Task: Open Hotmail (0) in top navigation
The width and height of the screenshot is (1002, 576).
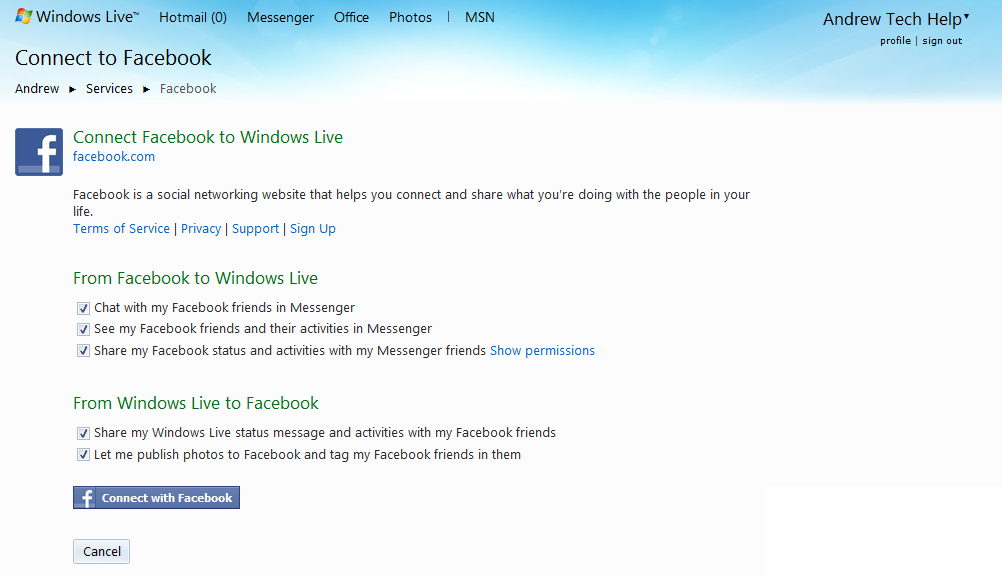Action: point(193,17)
